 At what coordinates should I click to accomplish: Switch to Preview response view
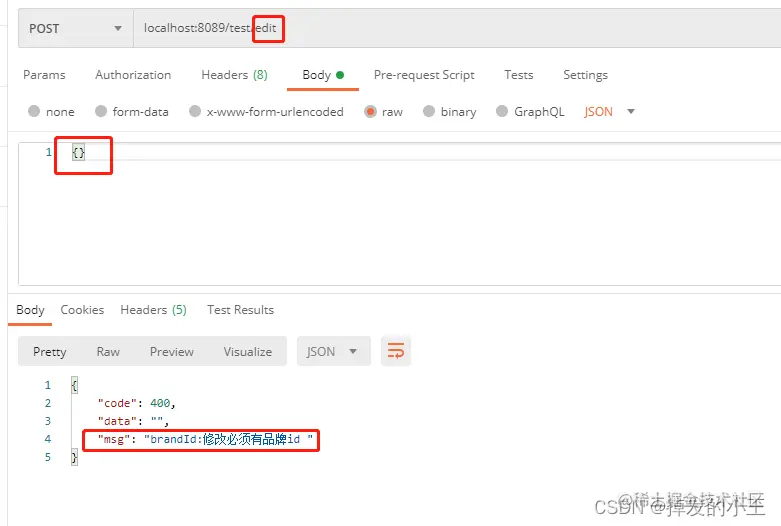[x=172, y=352]
